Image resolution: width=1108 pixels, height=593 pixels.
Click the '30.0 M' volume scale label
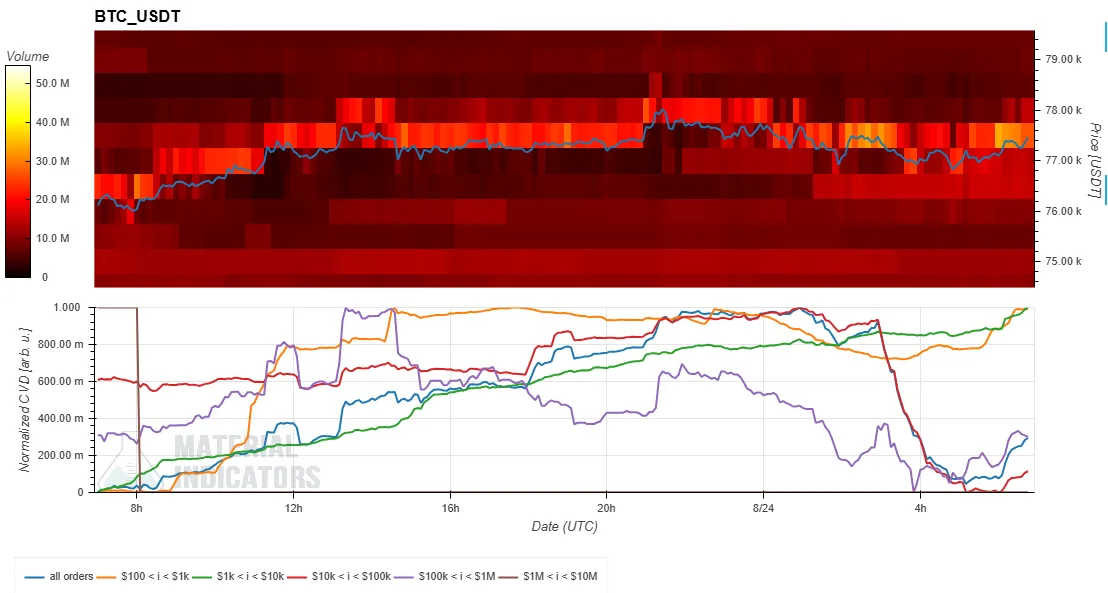52,161
